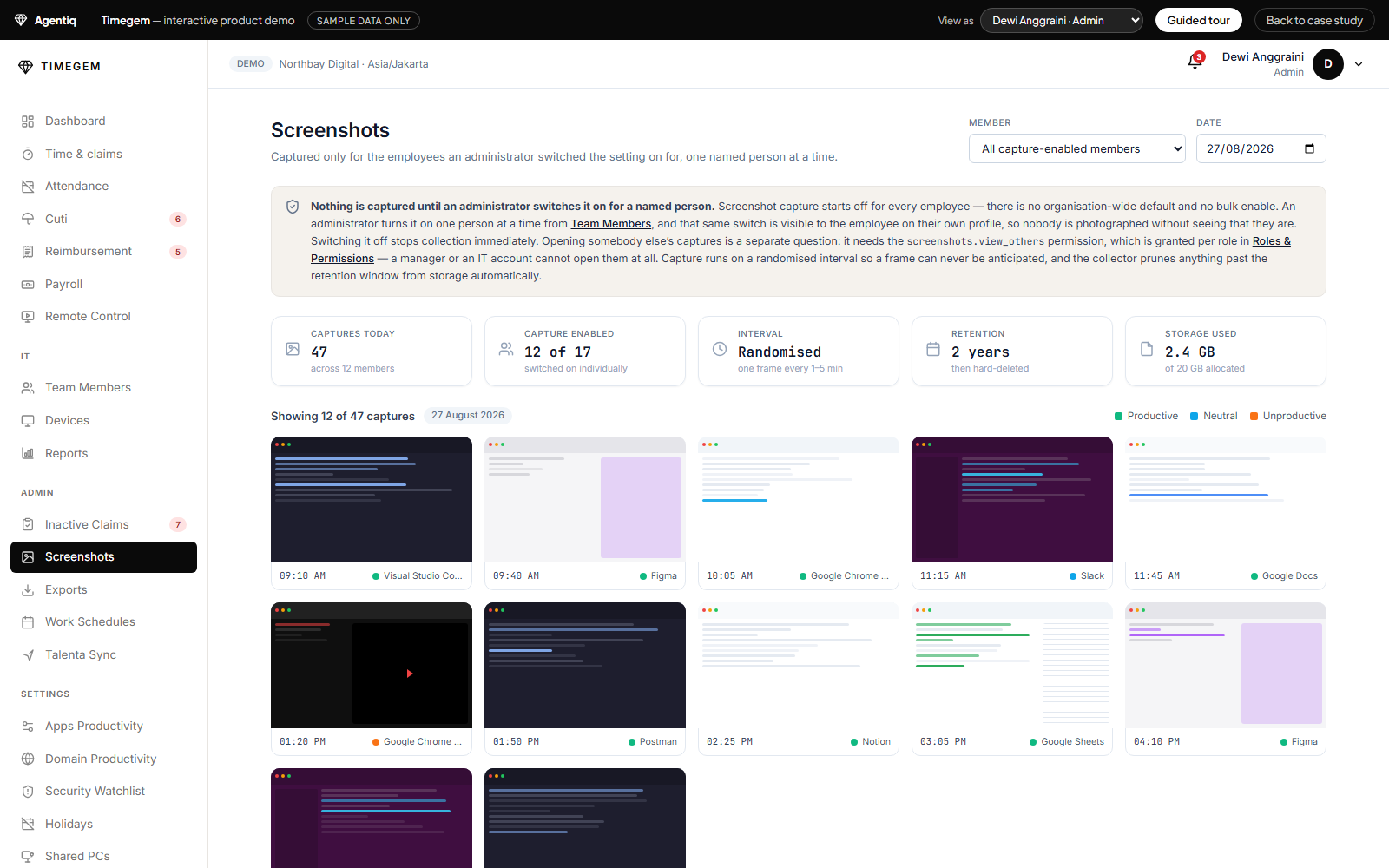1389x868 pixels.
Task: Click the Reimbursement receipt icon
Action: tap(28, 252)
